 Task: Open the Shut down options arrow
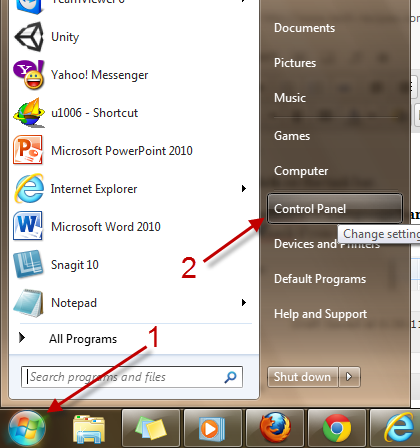[x=349, y=377]
